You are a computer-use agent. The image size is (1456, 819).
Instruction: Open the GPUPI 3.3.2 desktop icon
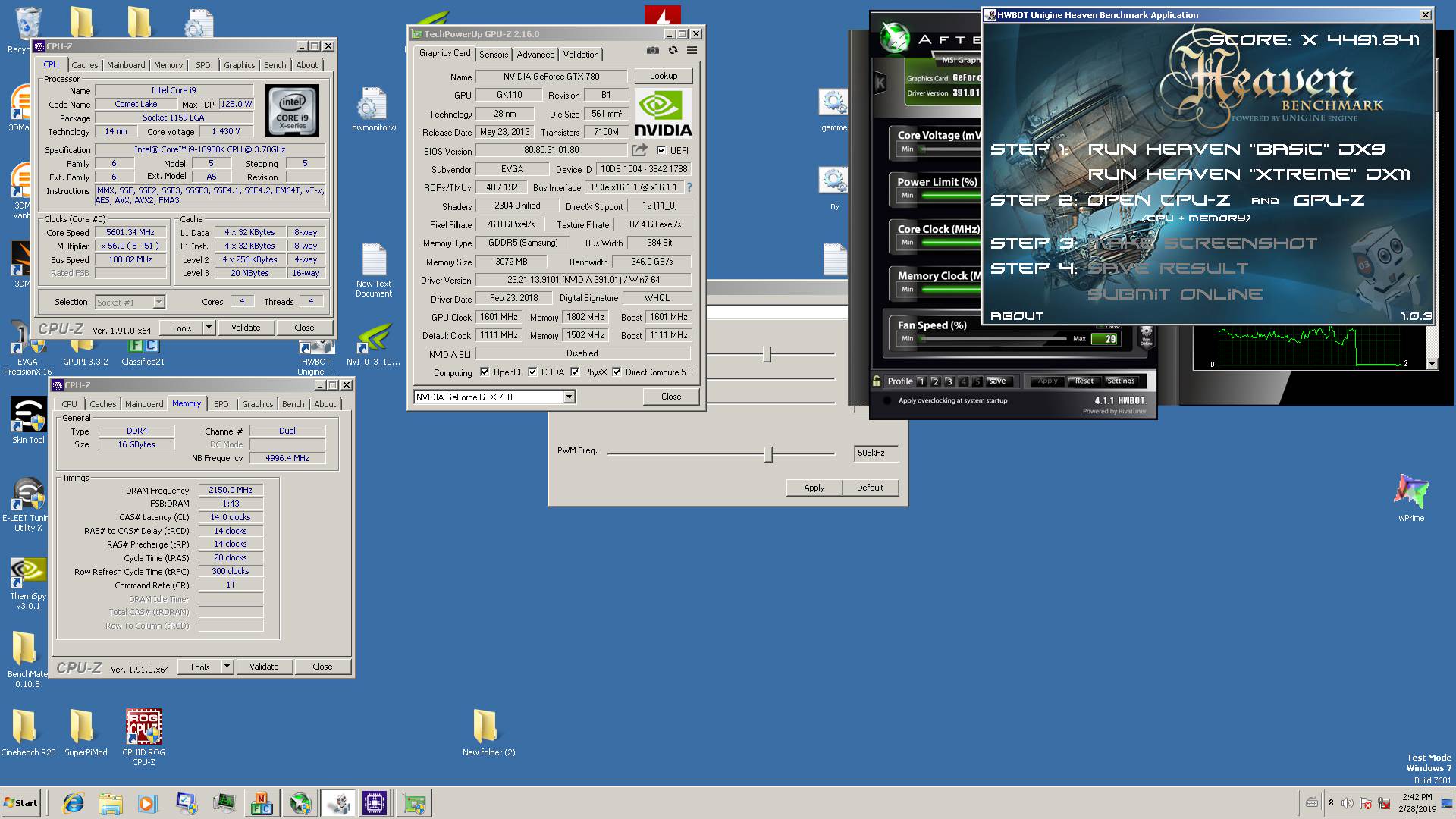(x=86, y=352)
